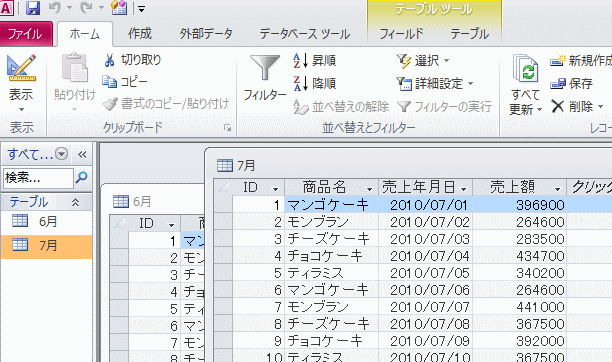Viewport: 612px width, 362px height.
Task: Select row 9 via its record selector
Action: pos(223,341)
